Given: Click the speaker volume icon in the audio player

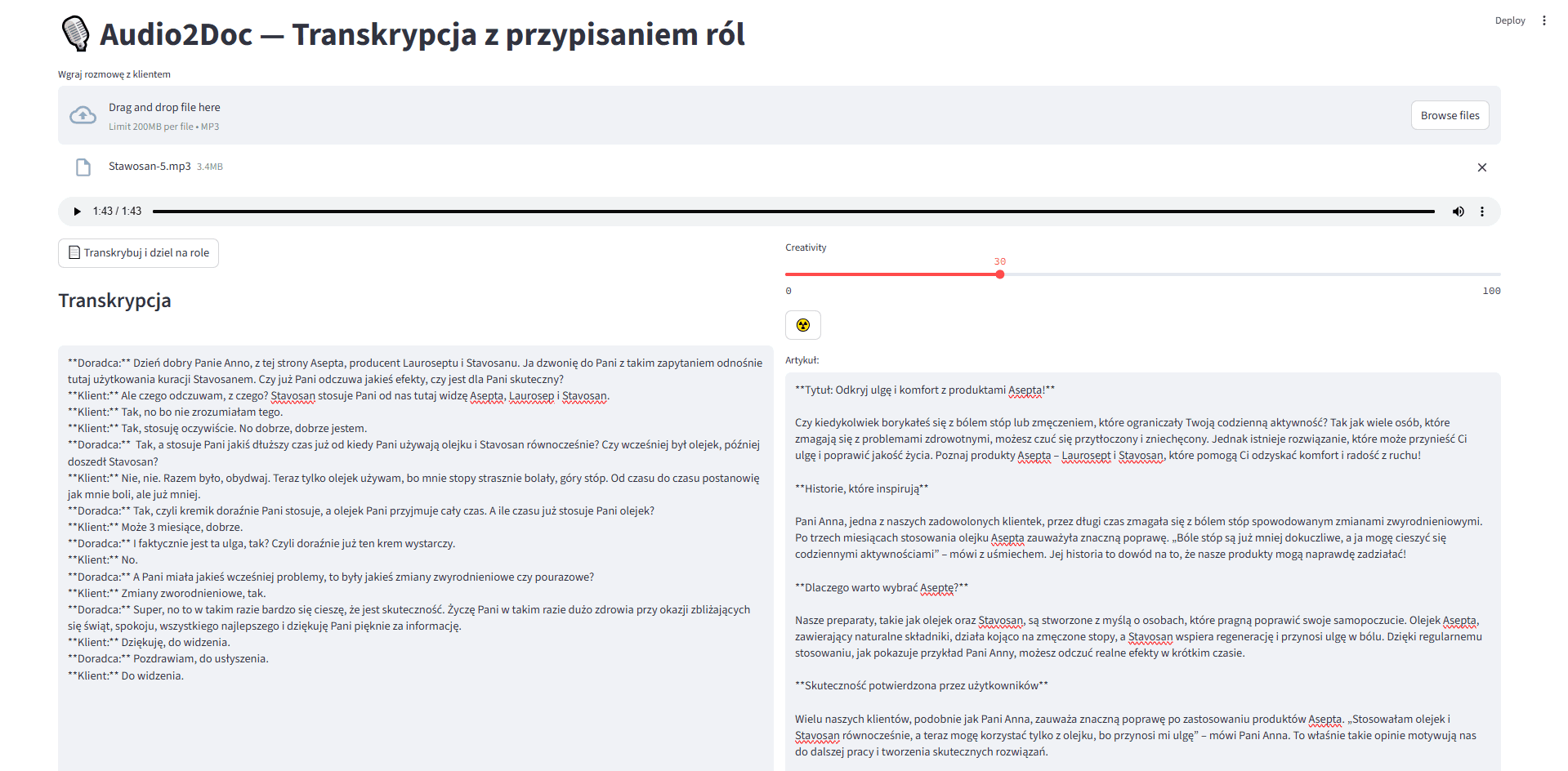Looking at the screenshot, I should point(1458,211).
